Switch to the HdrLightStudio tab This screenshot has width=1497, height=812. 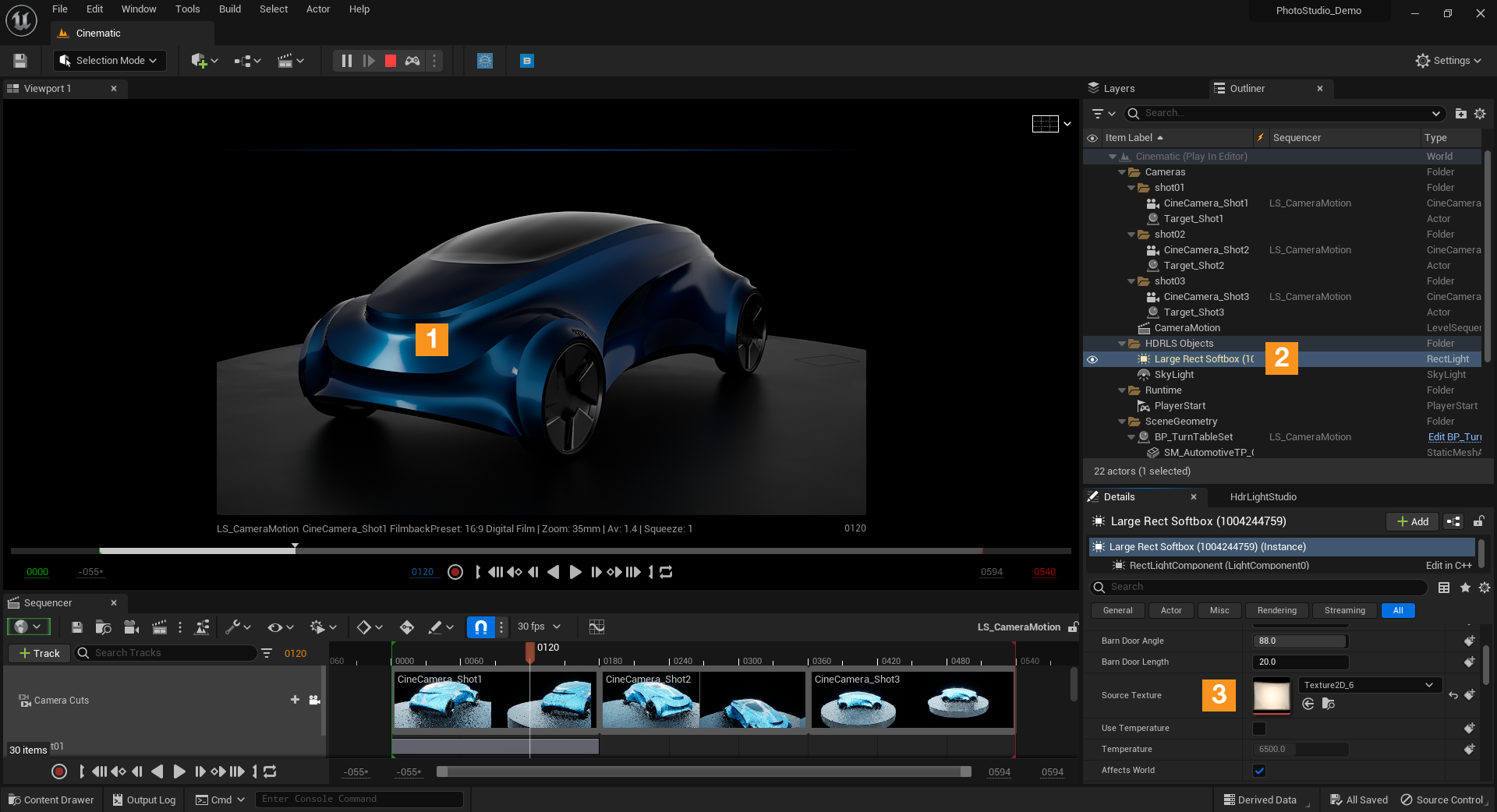click(x=1263, y=497)
